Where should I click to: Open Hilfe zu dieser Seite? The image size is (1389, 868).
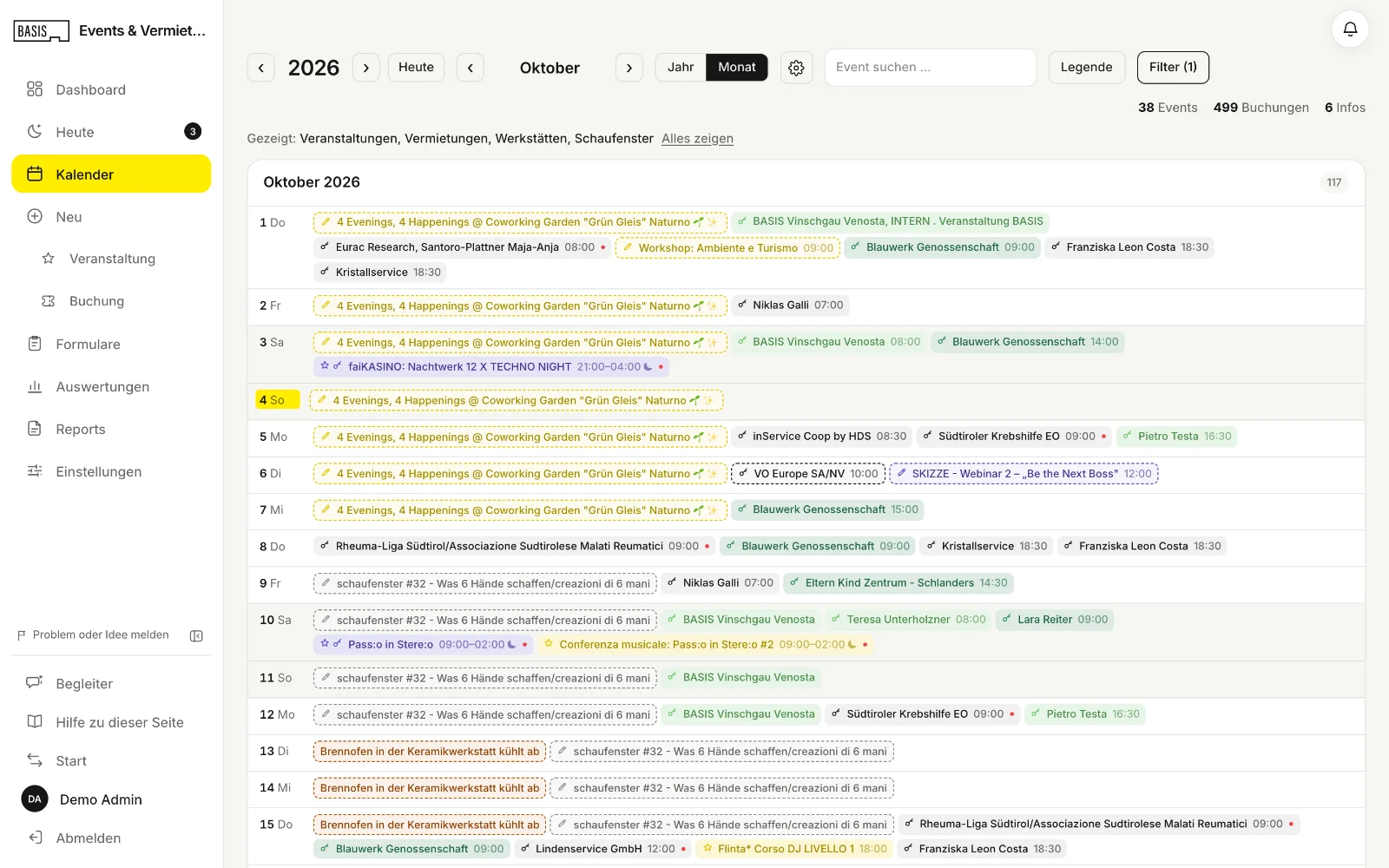(x=111, y=722)
